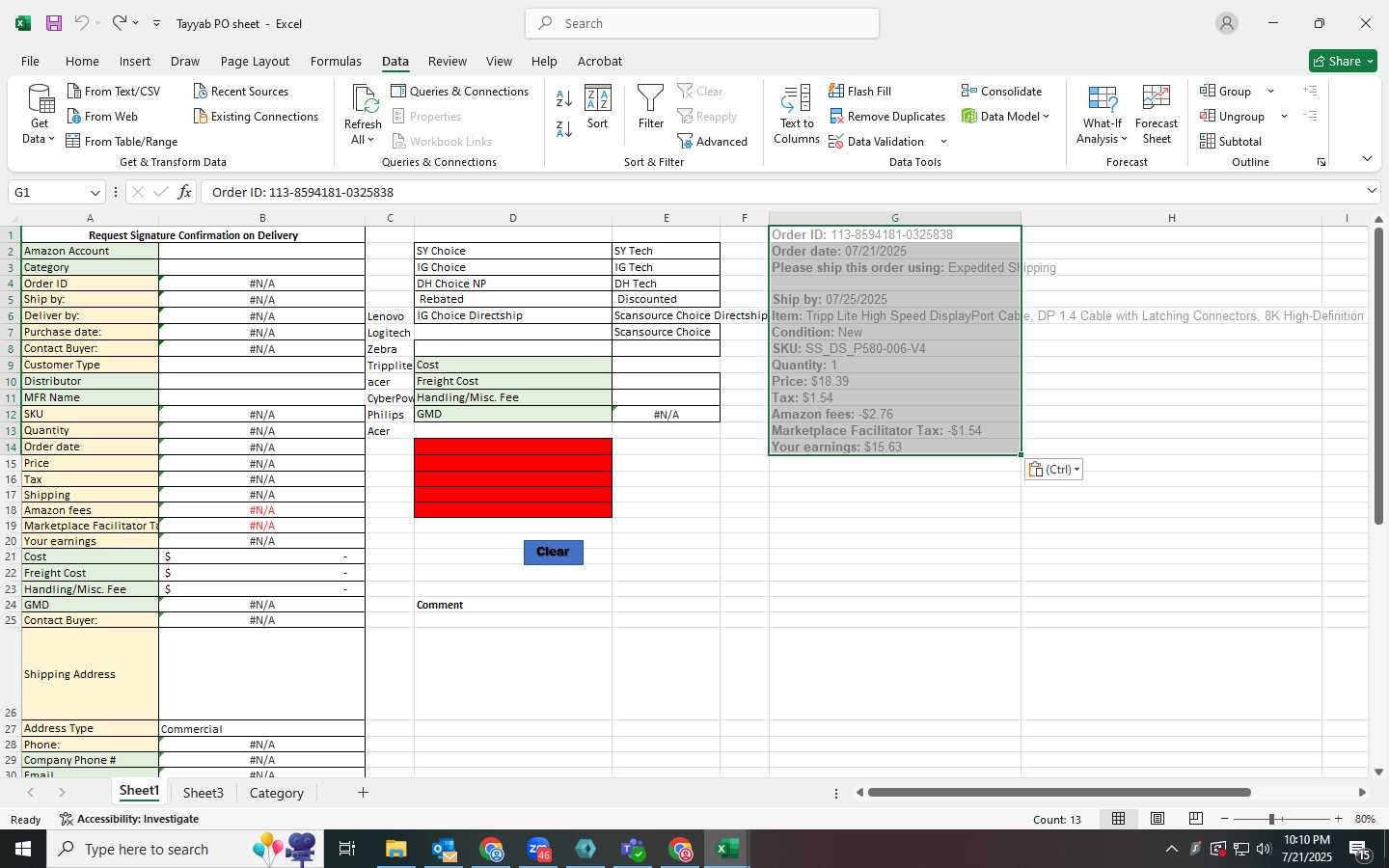Screen dimensions: 1389x868
Task: Switch to the Formulas tab
Action: pos(336,61)
